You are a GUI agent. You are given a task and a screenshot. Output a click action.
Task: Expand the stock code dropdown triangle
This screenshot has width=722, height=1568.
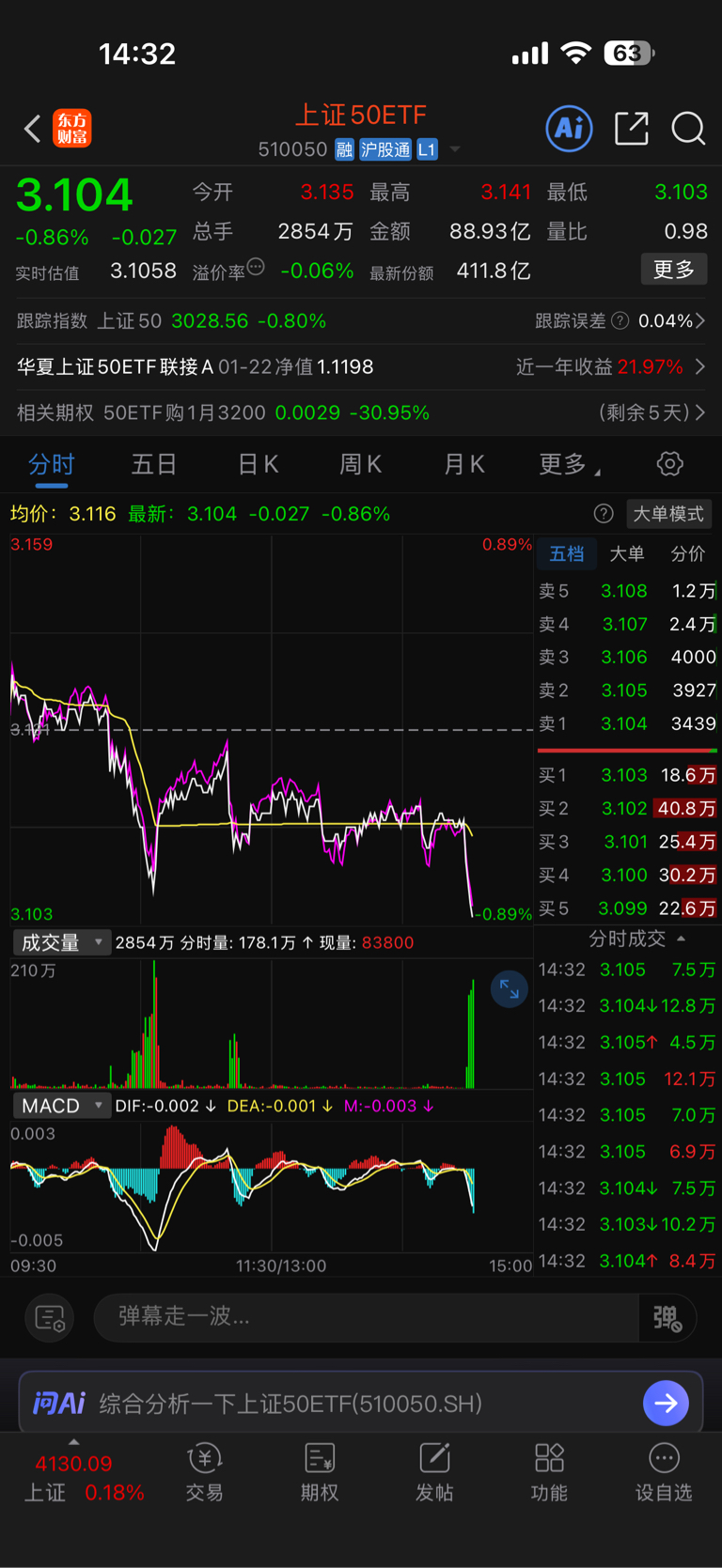point(455,149)
